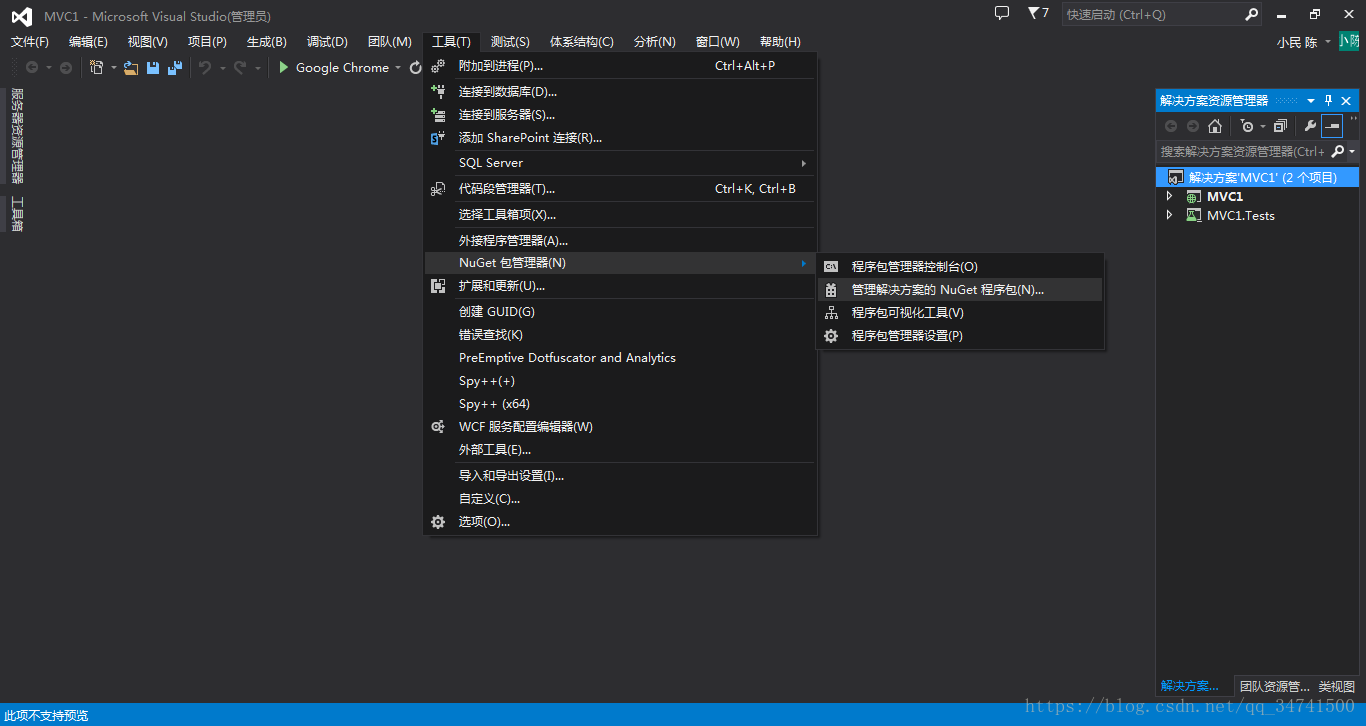The width and height of the screenshot is (1366, 726).
Task: Open the pending changes filter dropdown arrow
Action: (1263, 126)
